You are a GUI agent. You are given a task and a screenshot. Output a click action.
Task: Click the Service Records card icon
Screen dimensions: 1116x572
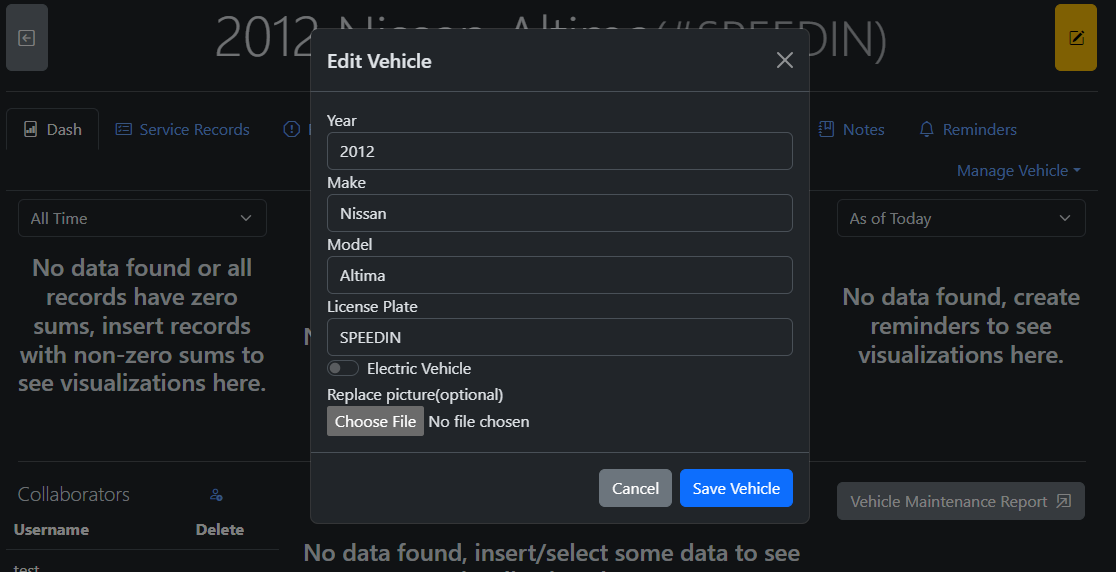point(123,129)
